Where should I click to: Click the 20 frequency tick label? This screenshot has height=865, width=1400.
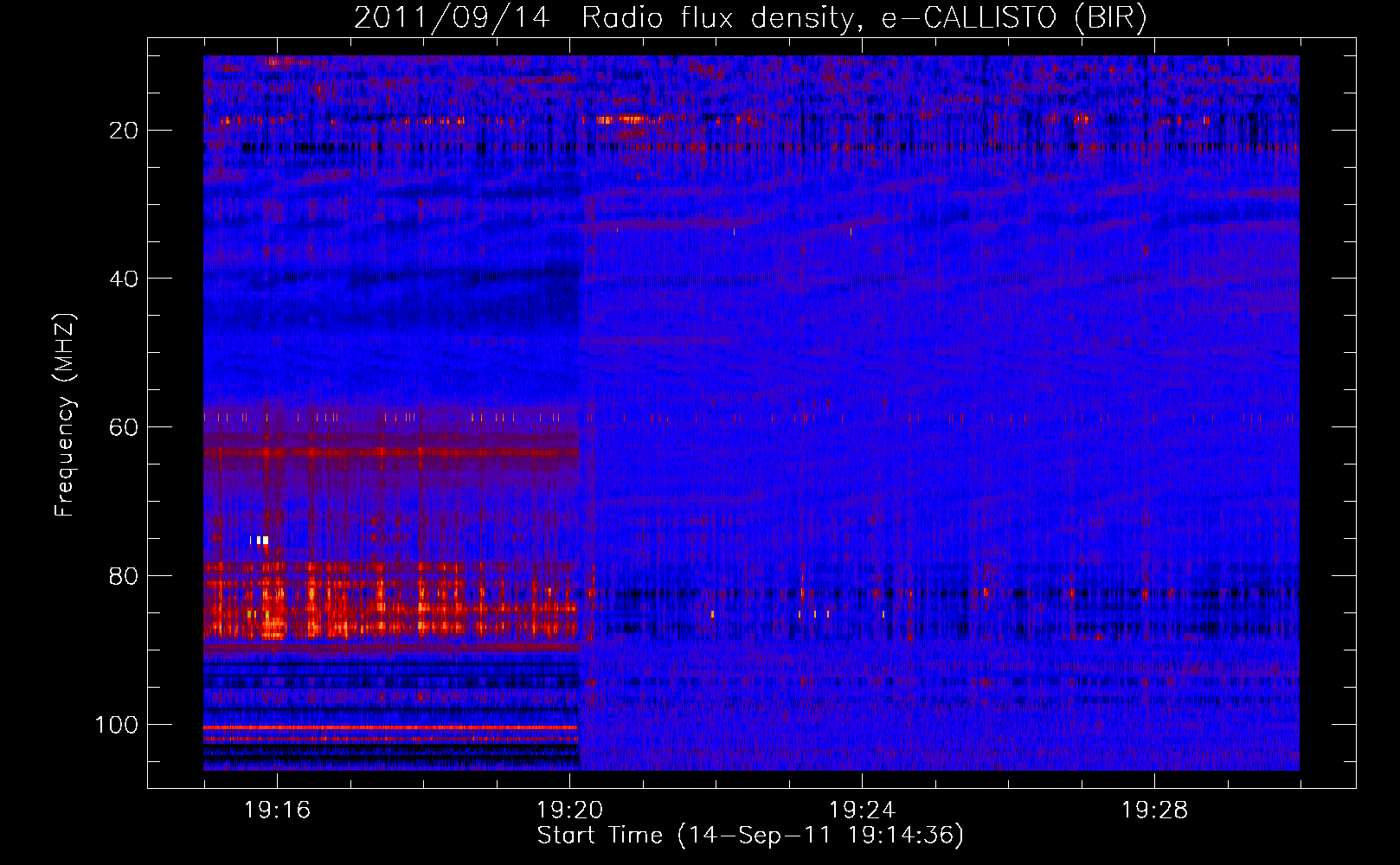click(x=125, y=131)
